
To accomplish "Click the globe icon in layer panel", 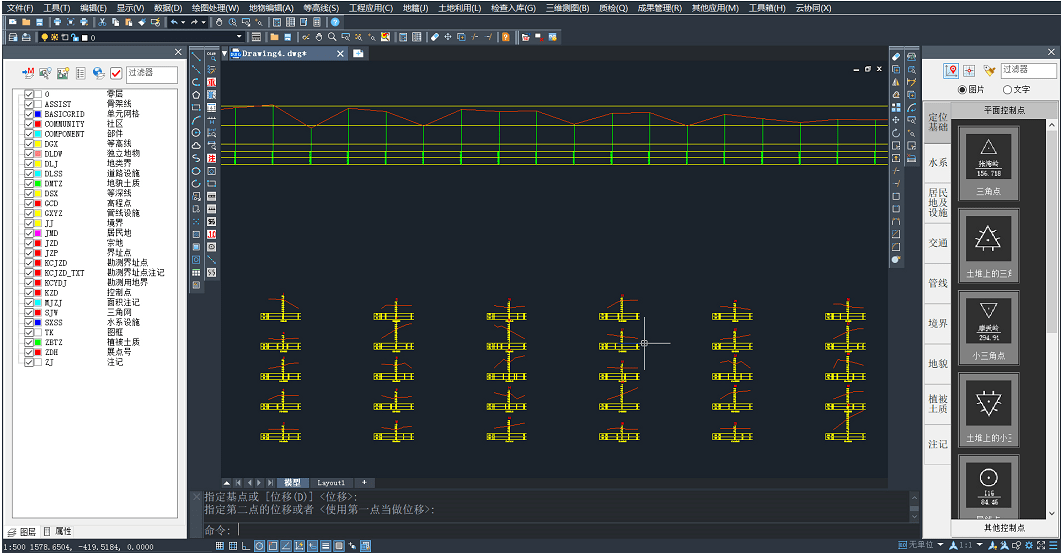I will [98, 73].
